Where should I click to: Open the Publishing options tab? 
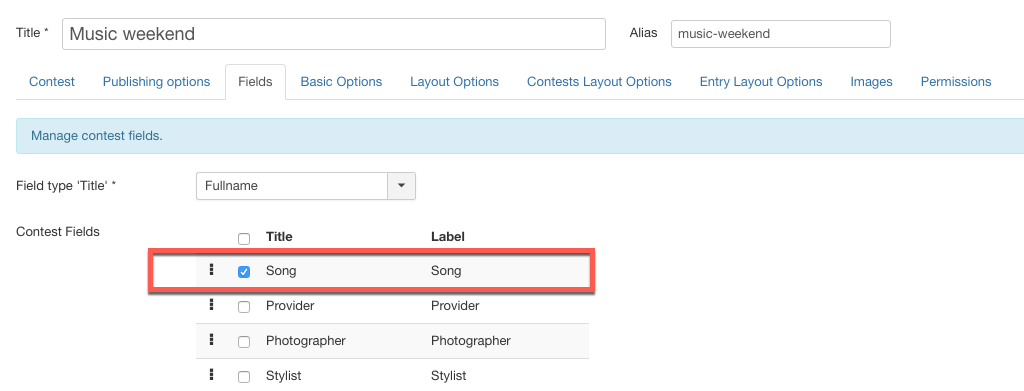tap(156, 82)
